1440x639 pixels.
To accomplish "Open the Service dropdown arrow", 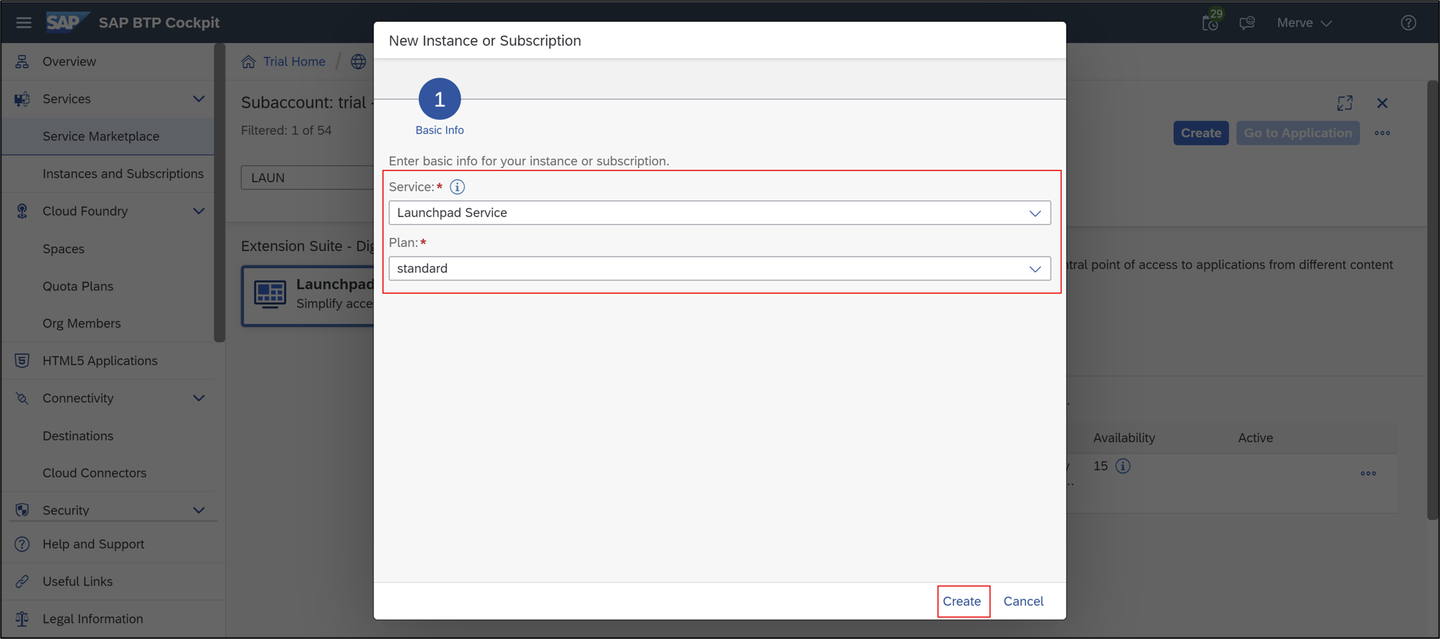I will 1035,213.
